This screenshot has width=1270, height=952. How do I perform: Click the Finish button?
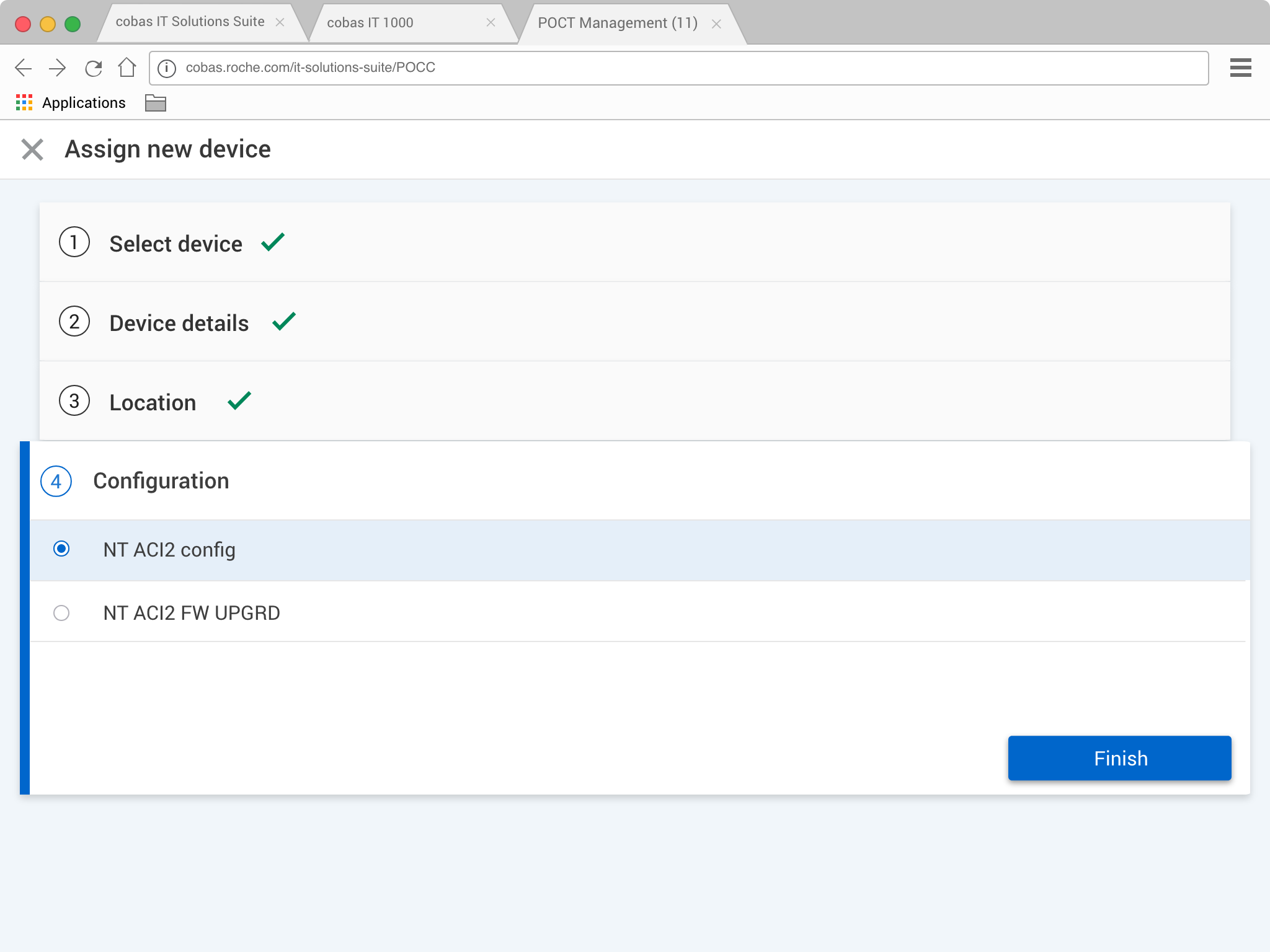[x=1119, y=758]
